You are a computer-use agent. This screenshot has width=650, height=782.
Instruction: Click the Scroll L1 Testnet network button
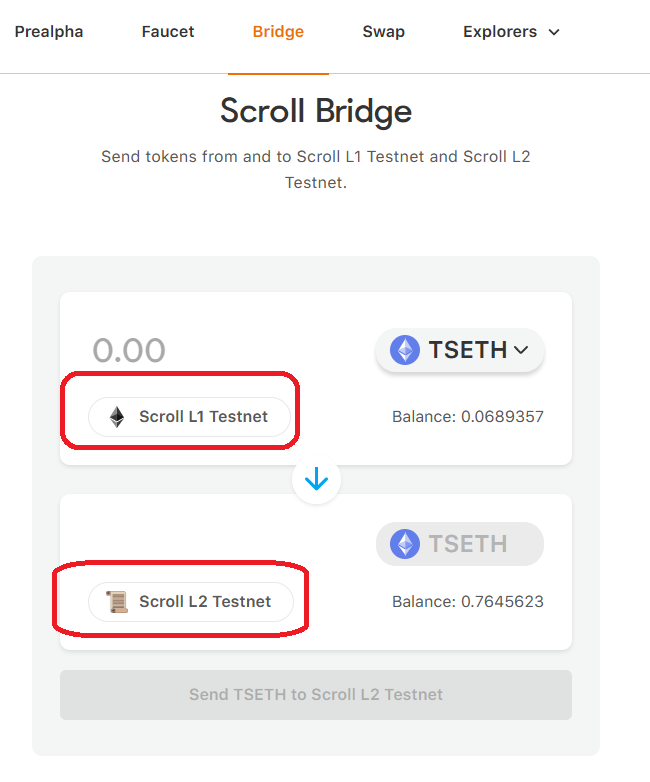pos(190,417)
